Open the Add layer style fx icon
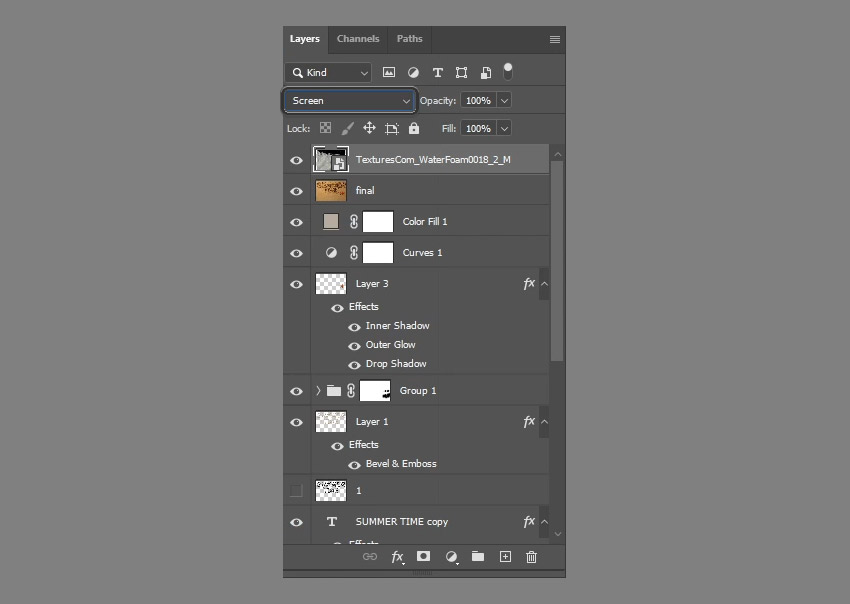This screenshot has height=604, width=850. [x=397, y=557]
